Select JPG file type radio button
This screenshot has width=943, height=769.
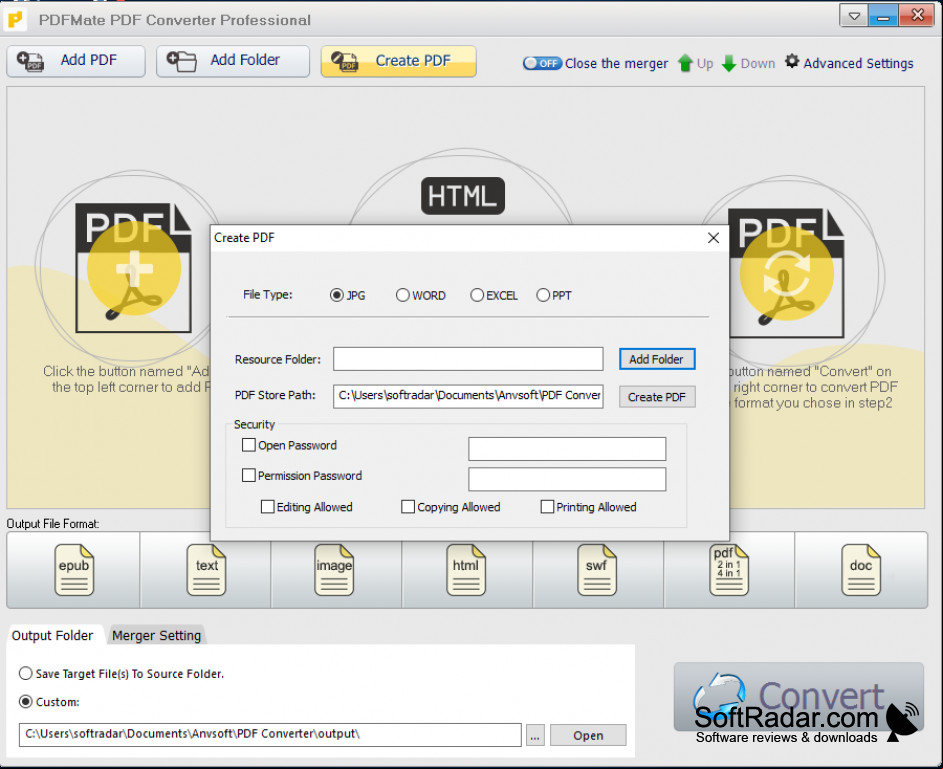[x=337, y=295]
